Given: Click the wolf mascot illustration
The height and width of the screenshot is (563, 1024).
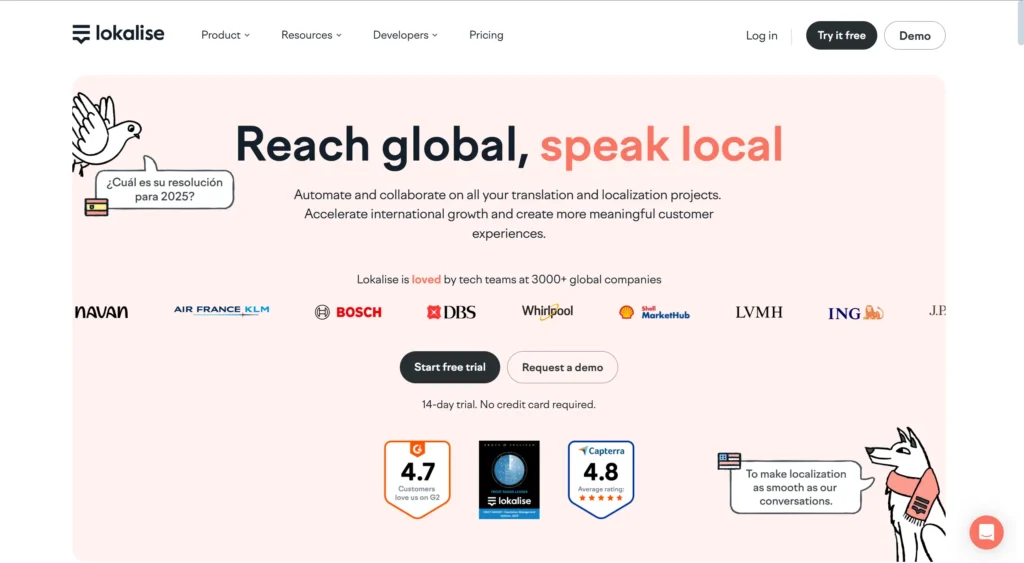Looking at the screenshot, I should pos(906,494).
